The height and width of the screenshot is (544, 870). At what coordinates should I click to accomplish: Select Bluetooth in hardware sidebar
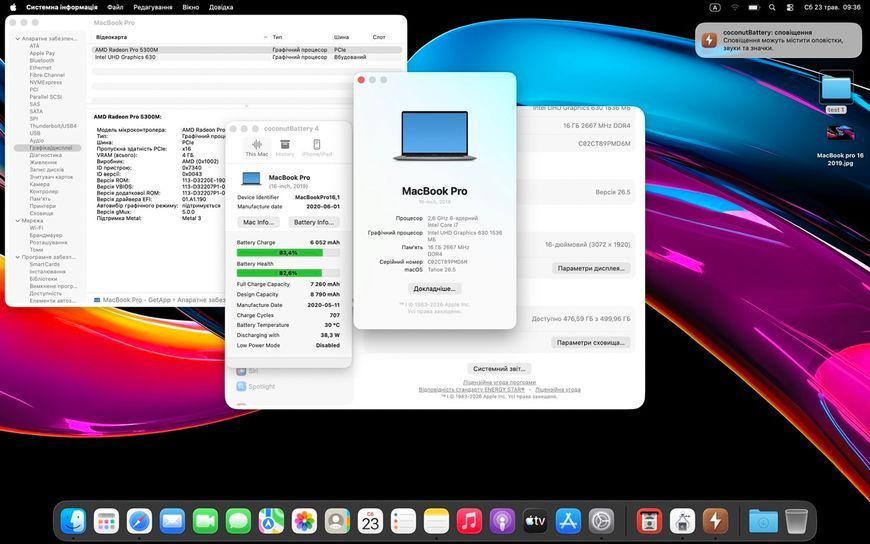(42, 61)
